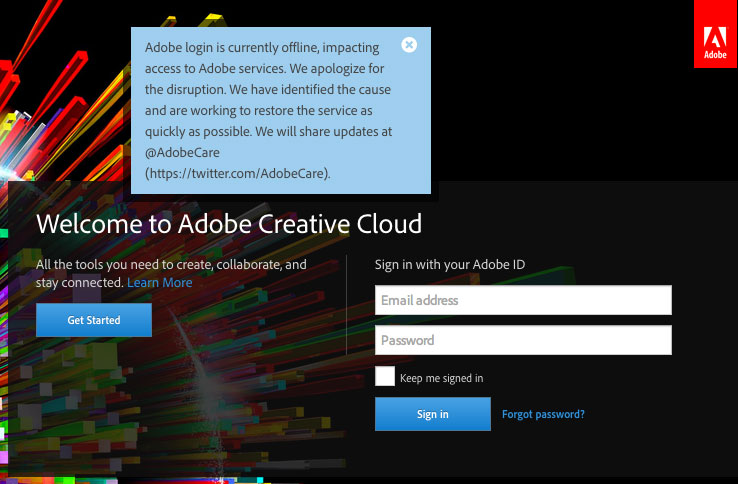The height and width of the screenshot is (484, 738).
Task: Click the "Keep me signed in" label
Action: [x=441, y=378]
